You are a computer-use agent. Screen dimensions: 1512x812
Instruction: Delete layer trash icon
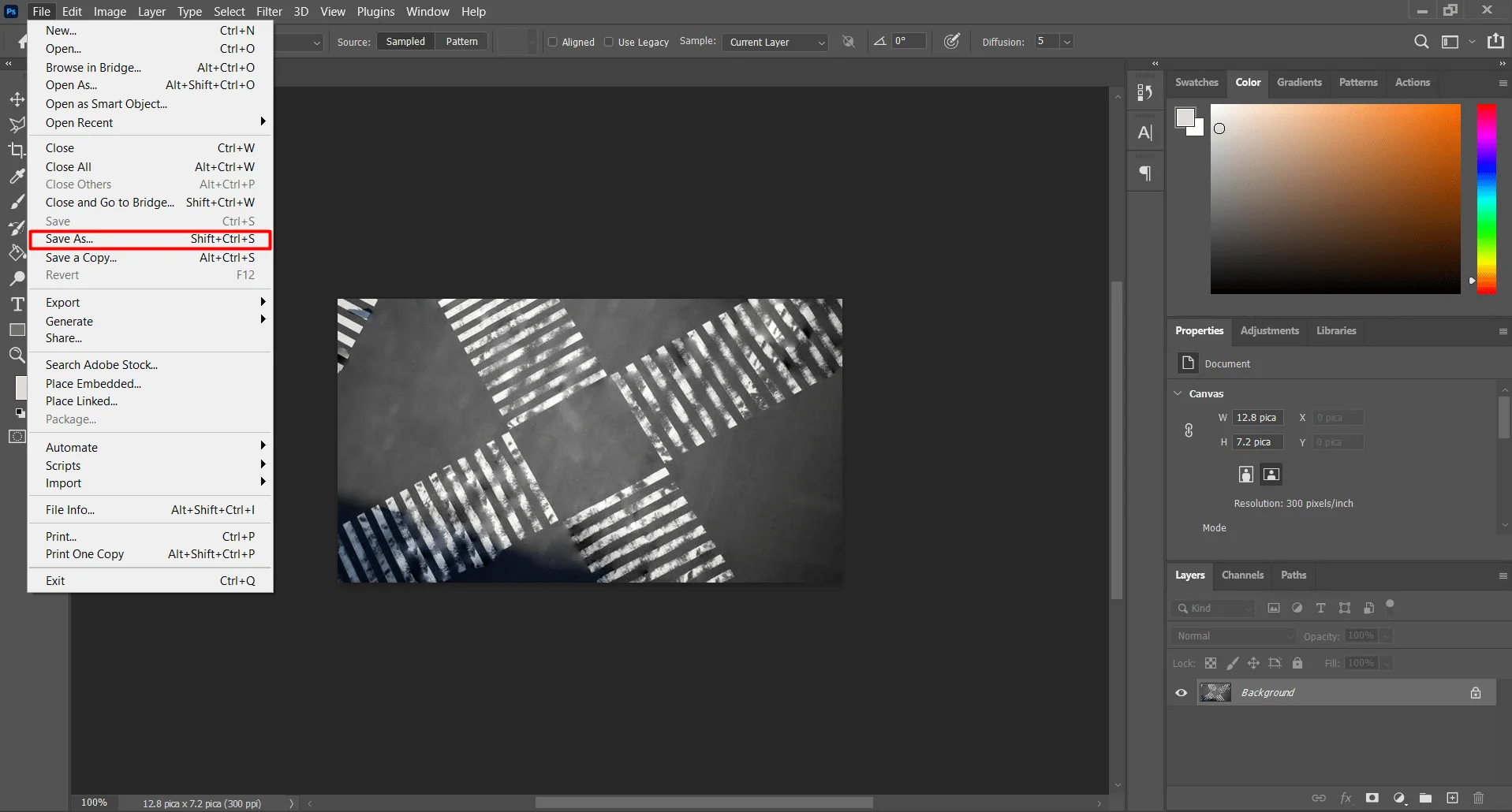click(1479, 798)
